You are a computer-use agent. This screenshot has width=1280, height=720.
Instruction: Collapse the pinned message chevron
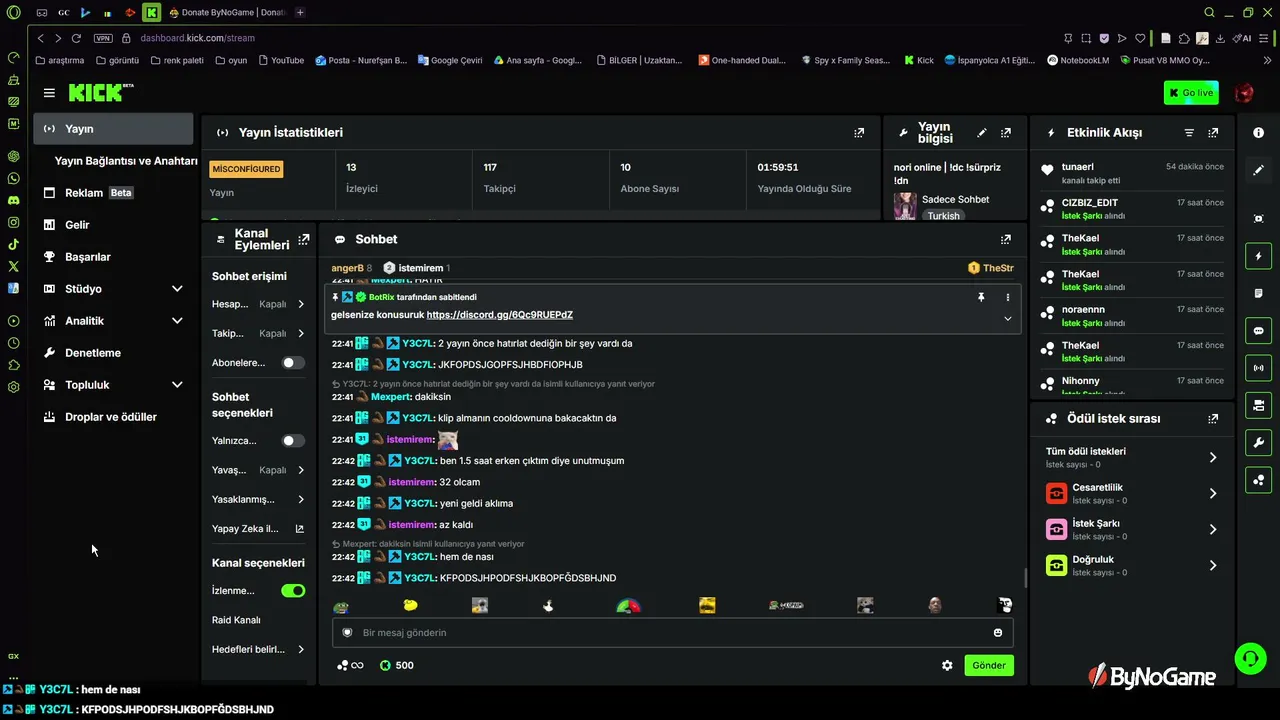click(x=1007, y=319)
